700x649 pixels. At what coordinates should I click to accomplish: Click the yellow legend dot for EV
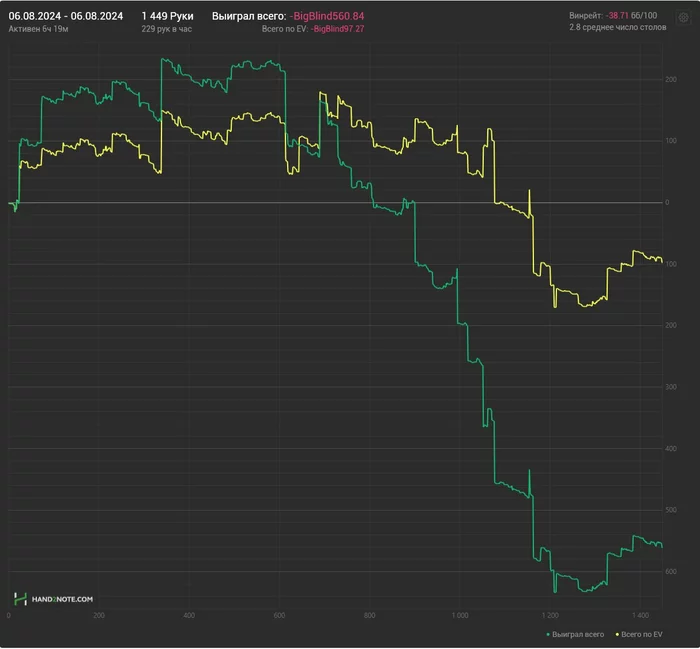click(x=617, y=635)
